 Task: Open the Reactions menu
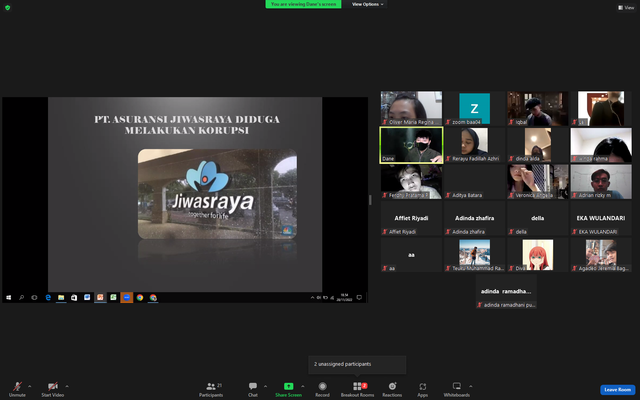click(x=392, y=389)
